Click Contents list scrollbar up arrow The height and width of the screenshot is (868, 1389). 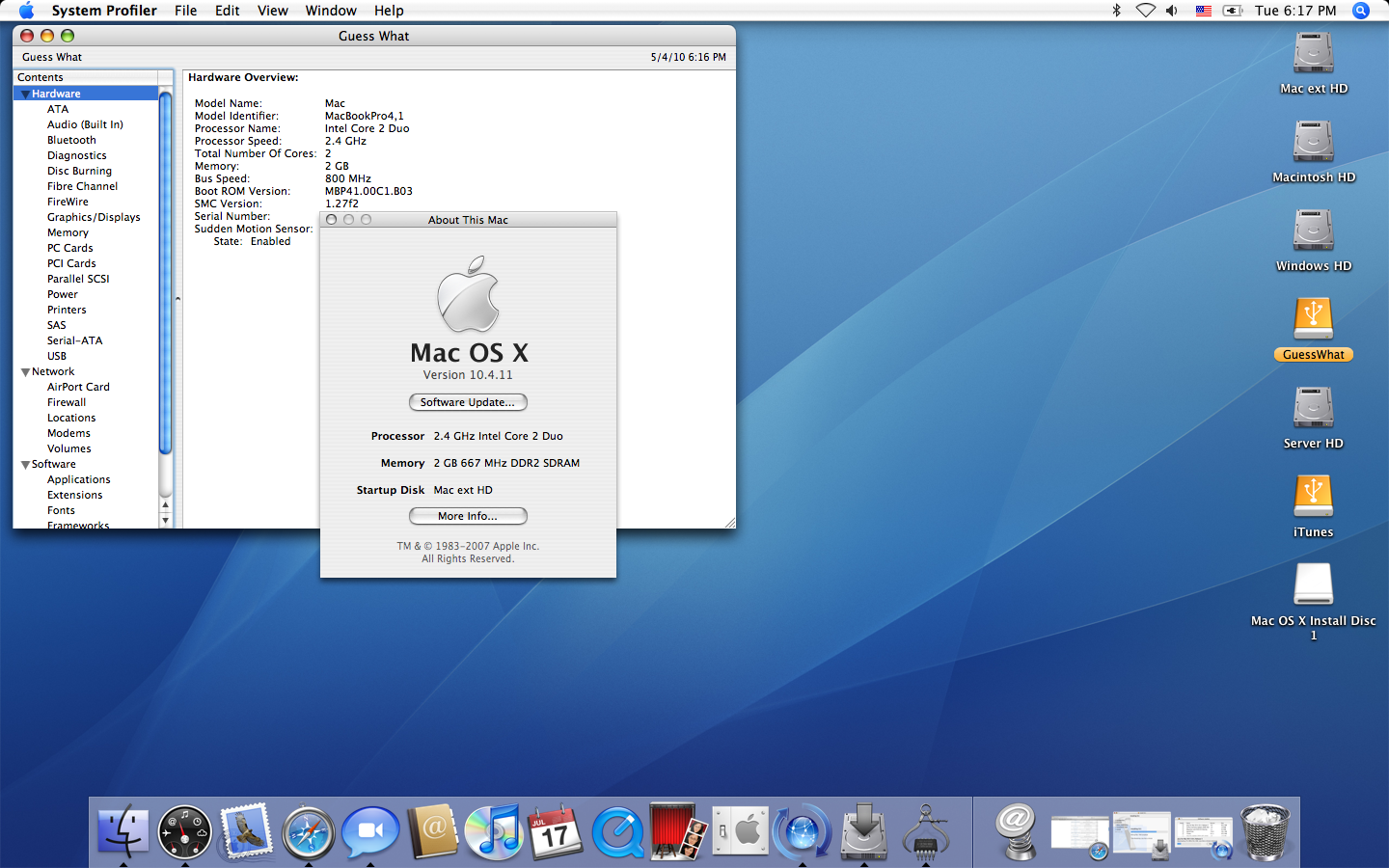[165, 504]
